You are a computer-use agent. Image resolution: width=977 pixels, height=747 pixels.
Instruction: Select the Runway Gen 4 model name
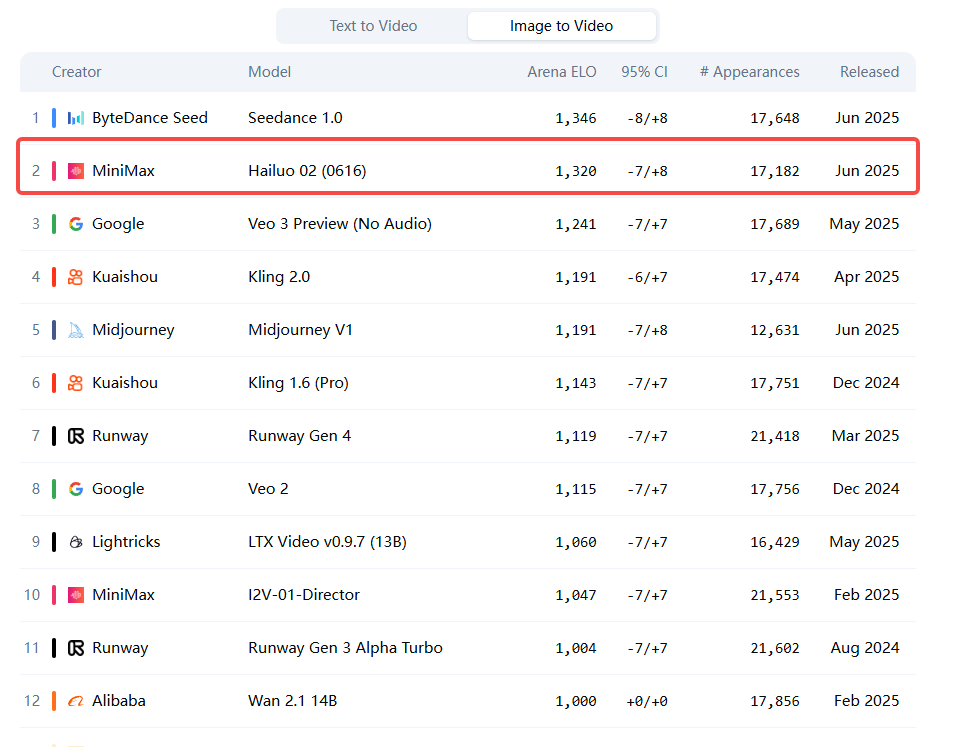(x=300, y=435)
